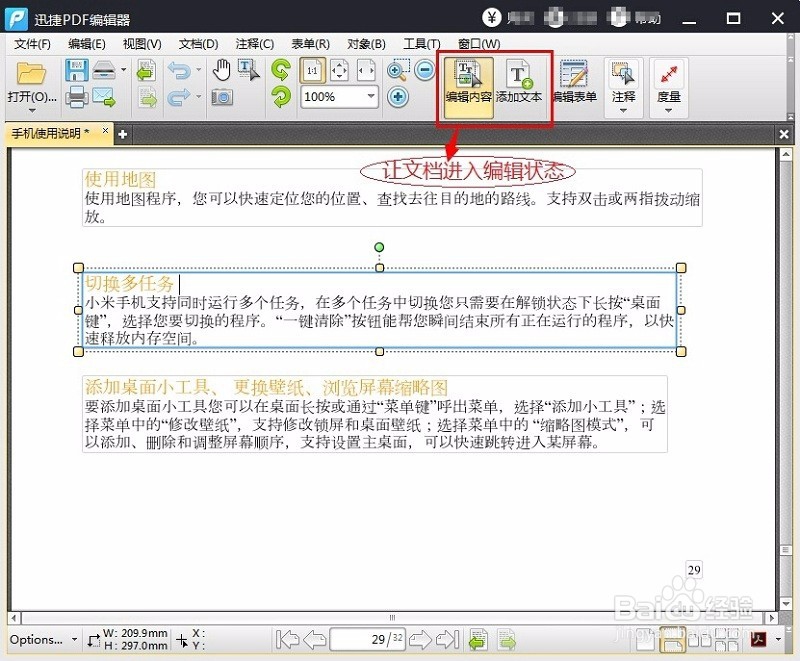This screenshot has width=800, height=661.
Task: Enable single page layout view
Action: coord(645,639)
